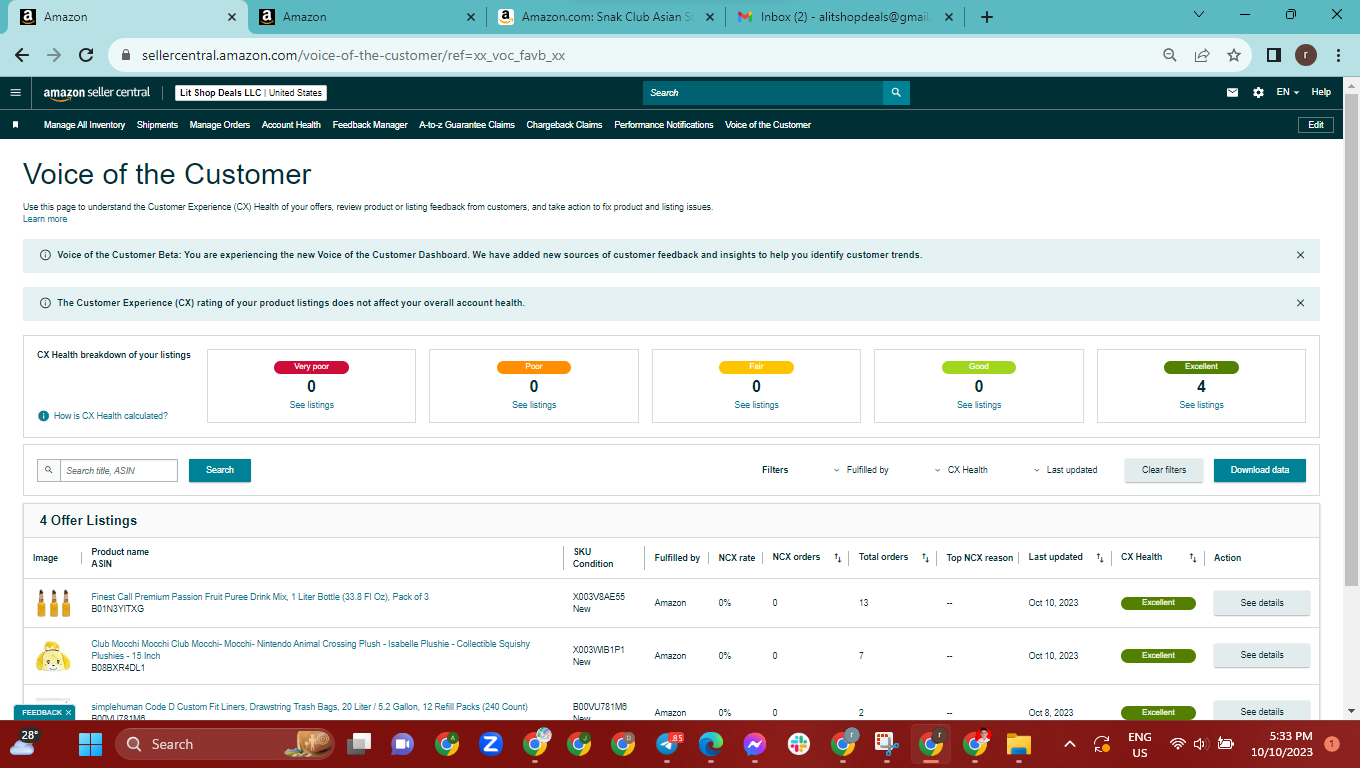Open Feedback Manager in the nav bar
The width and height of the screenshot is (1360, 768).
click(x=370, y=125)
